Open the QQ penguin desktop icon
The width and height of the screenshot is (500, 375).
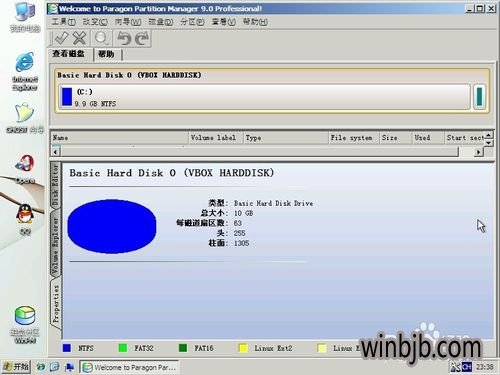click(x=25, y=219)
